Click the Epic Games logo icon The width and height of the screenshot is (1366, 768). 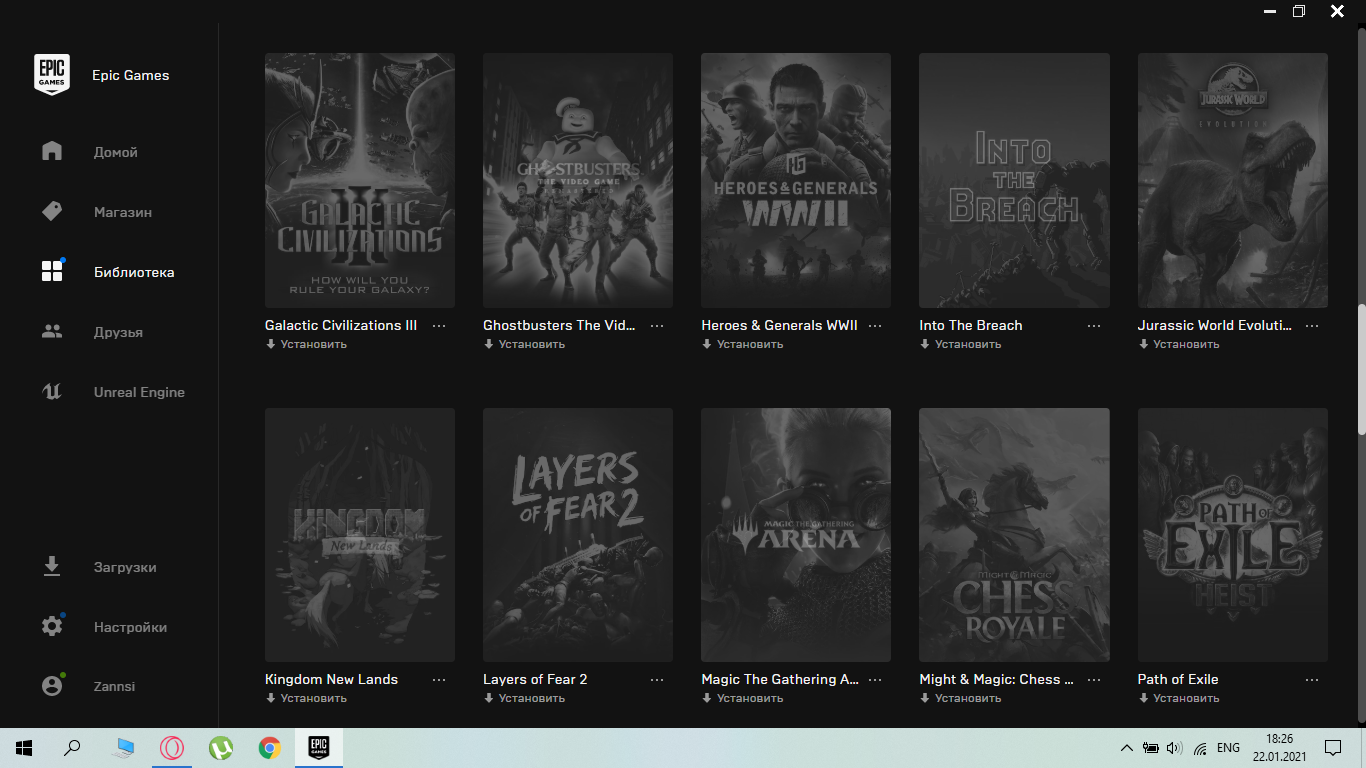[x=52, y=75]
